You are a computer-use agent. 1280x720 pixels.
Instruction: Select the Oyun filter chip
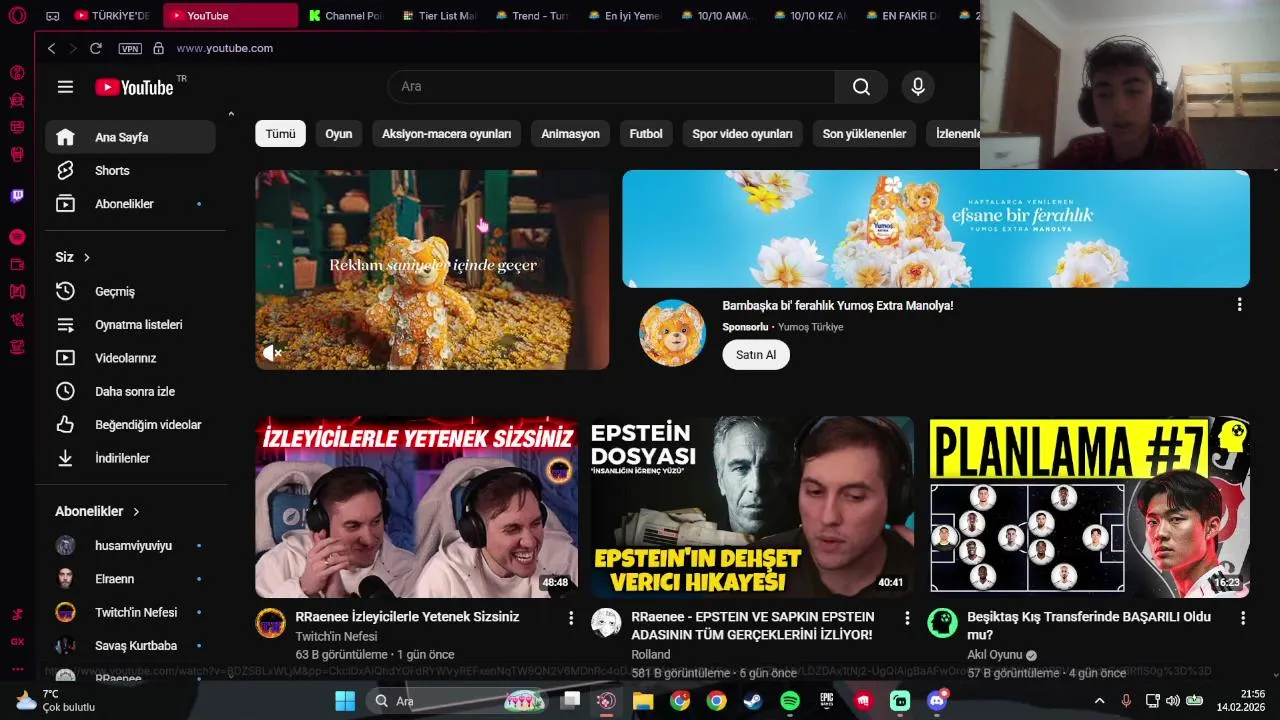pos(338,134)
